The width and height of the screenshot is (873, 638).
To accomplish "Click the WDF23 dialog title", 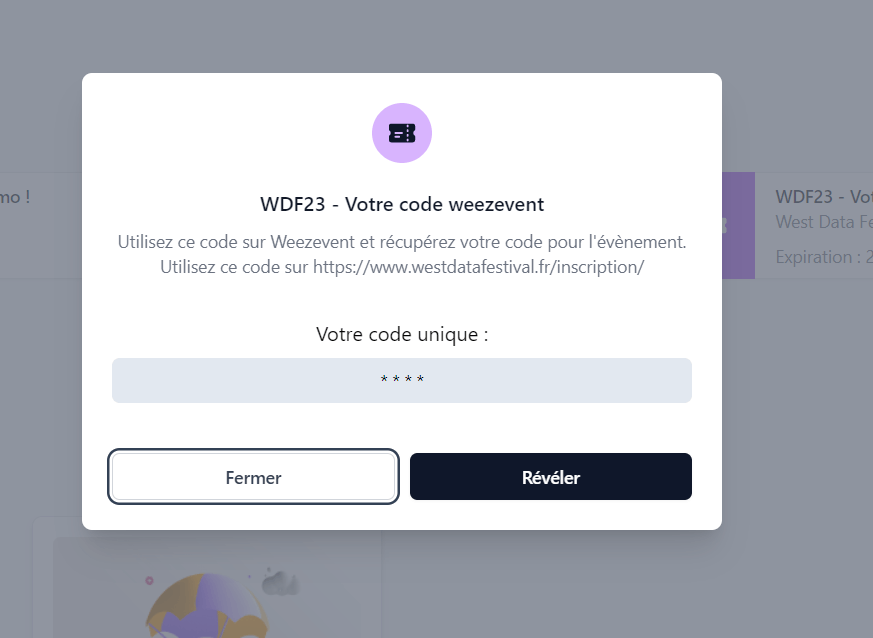I will (x=402, y=204).
